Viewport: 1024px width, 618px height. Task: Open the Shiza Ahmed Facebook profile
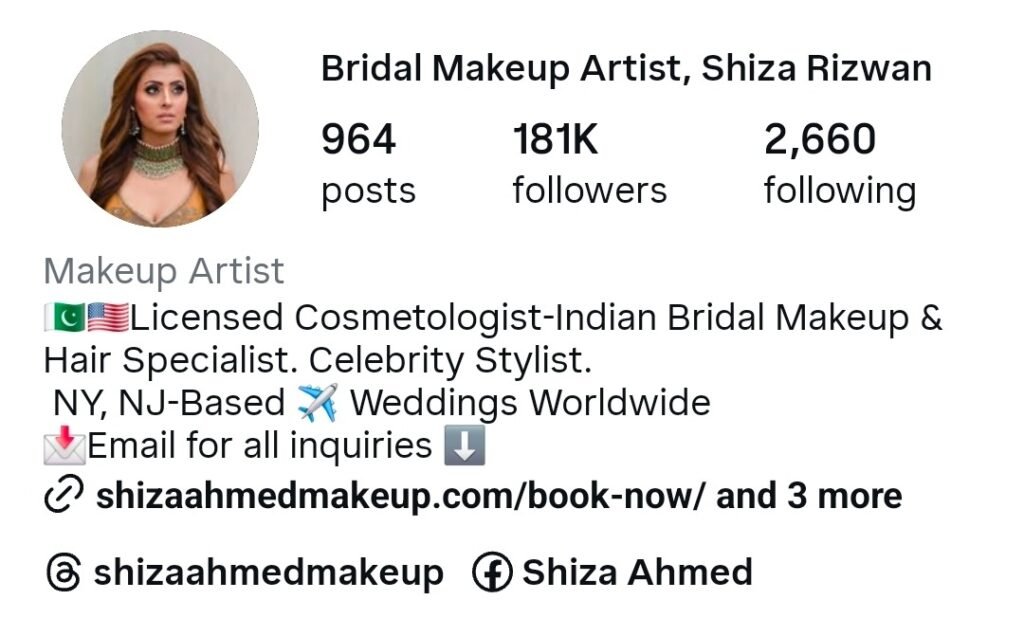point(637,573)
